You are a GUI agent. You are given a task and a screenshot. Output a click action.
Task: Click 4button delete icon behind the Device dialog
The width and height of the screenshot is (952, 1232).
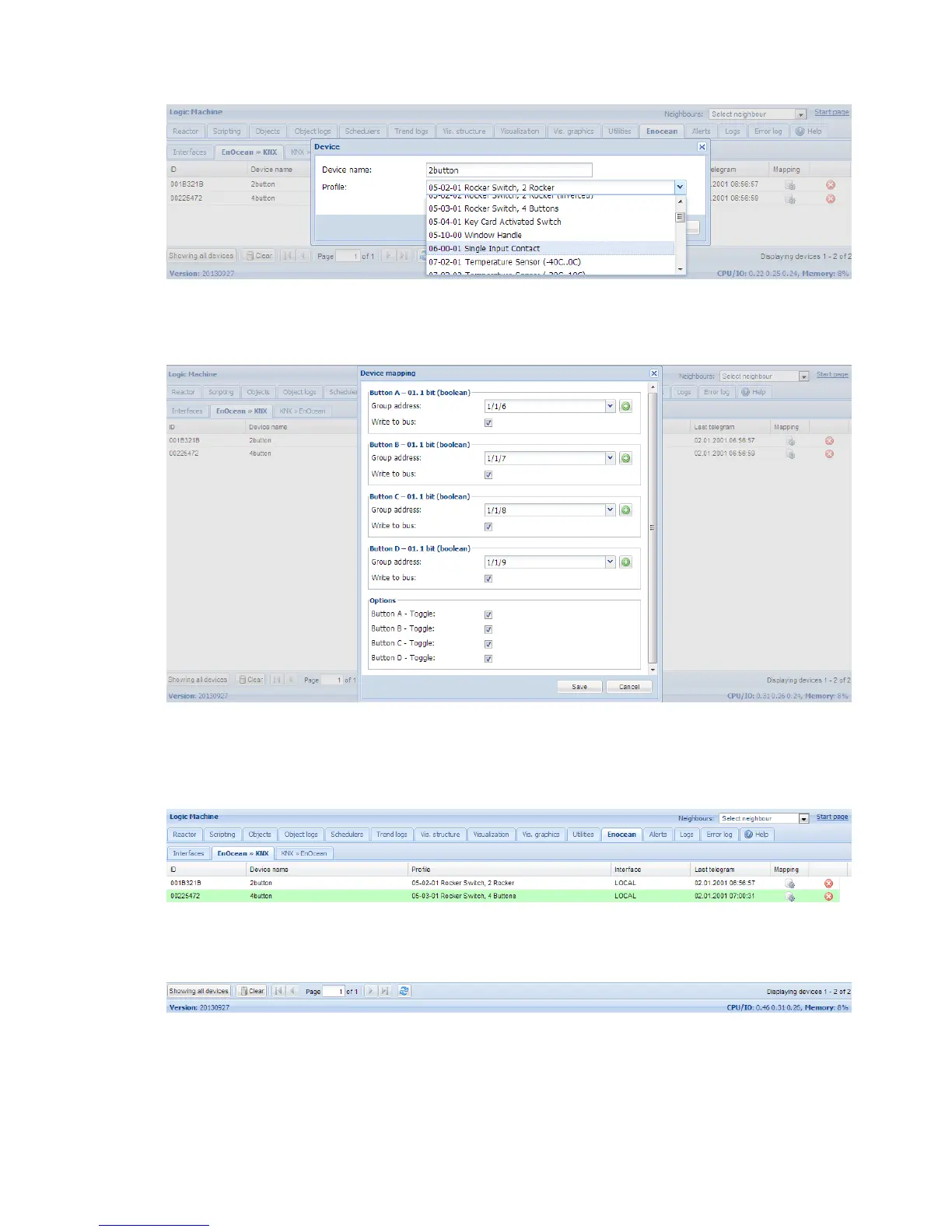click(x=831, y=198)
